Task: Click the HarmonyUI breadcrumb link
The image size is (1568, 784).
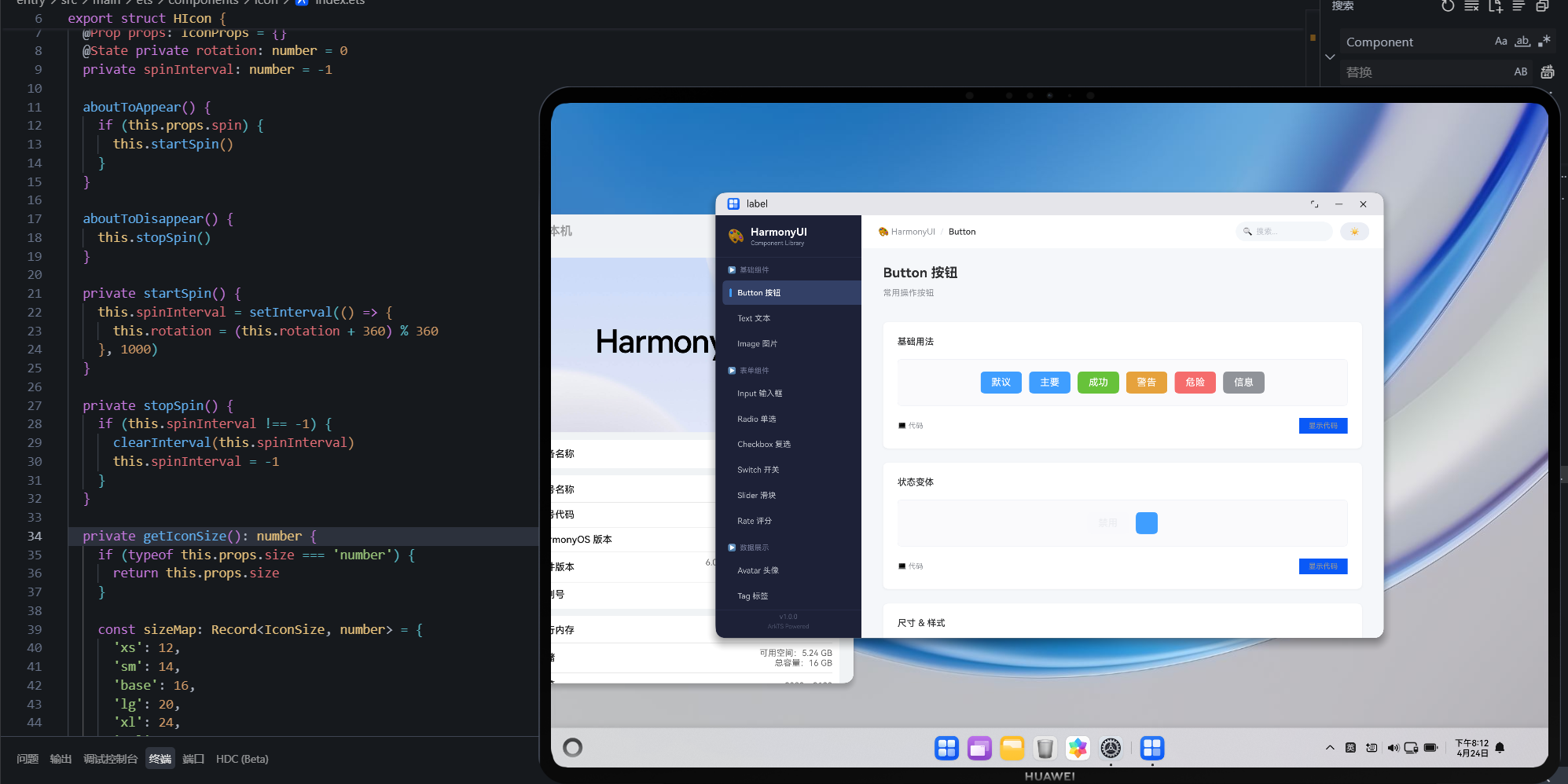Action: (907, 232)
